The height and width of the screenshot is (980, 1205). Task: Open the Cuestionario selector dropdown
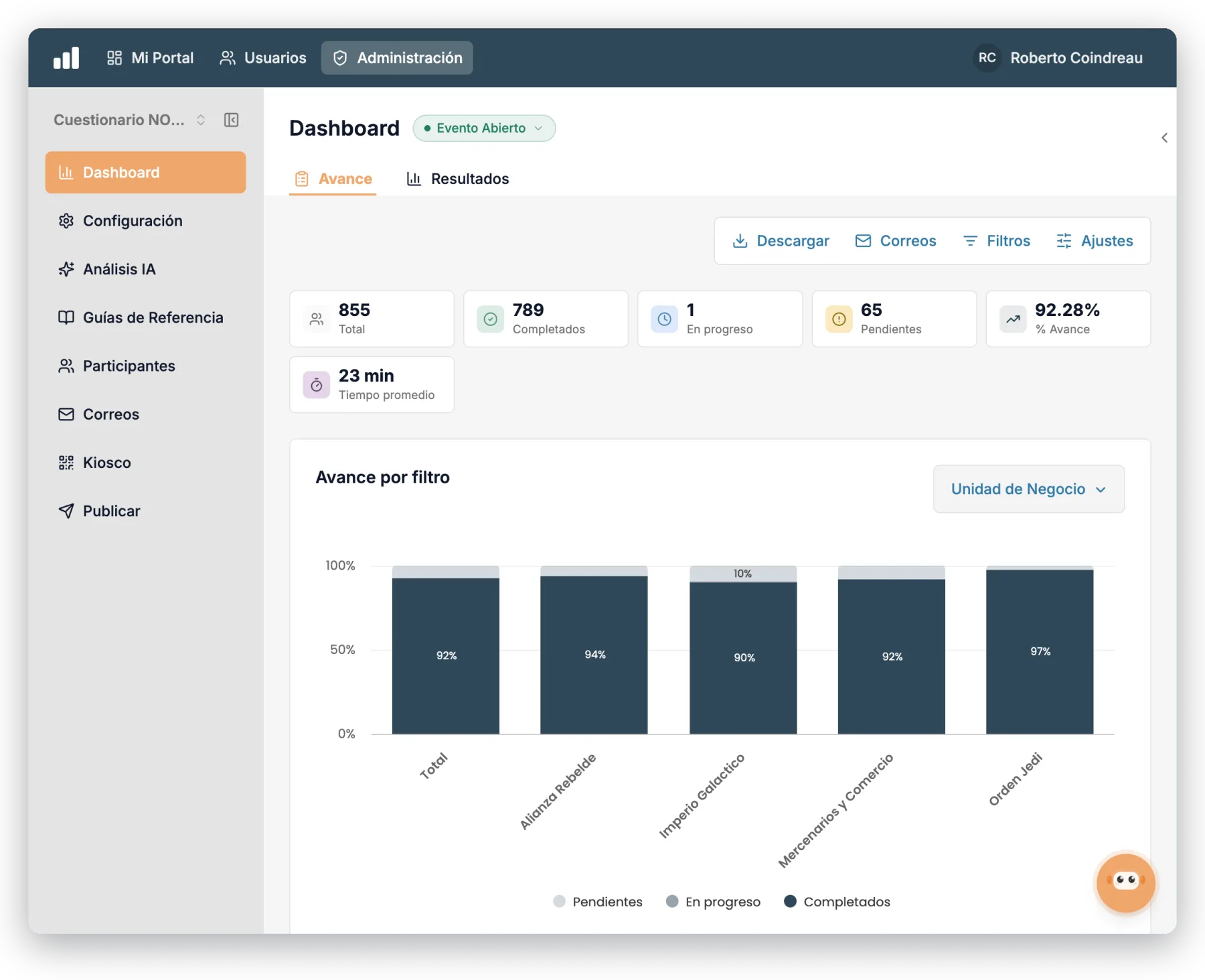pyautogui.click(x=130, y=120)
